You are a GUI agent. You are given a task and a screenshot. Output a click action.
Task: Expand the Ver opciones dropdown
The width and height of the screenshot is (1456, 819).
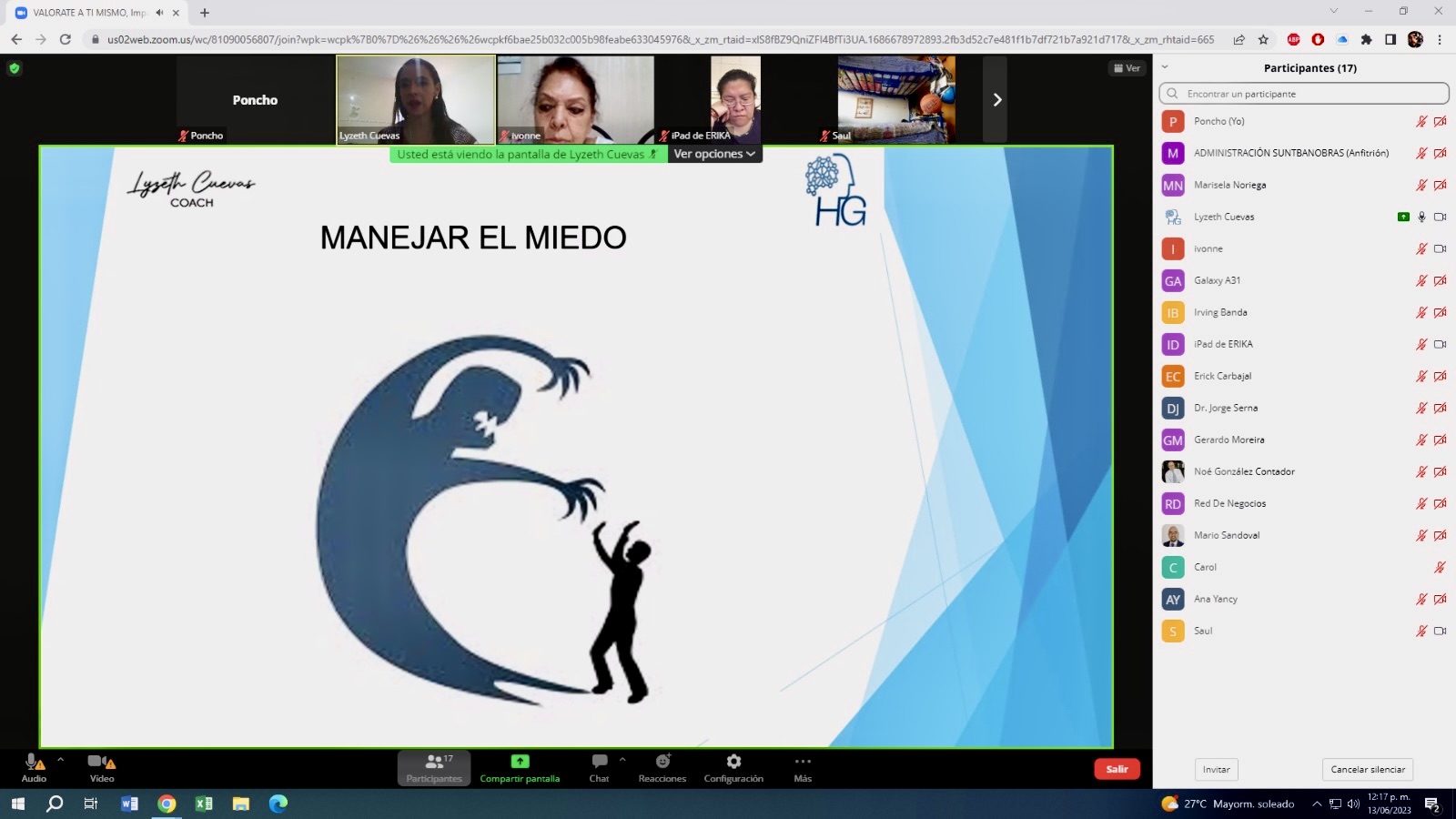coord(714,155)
